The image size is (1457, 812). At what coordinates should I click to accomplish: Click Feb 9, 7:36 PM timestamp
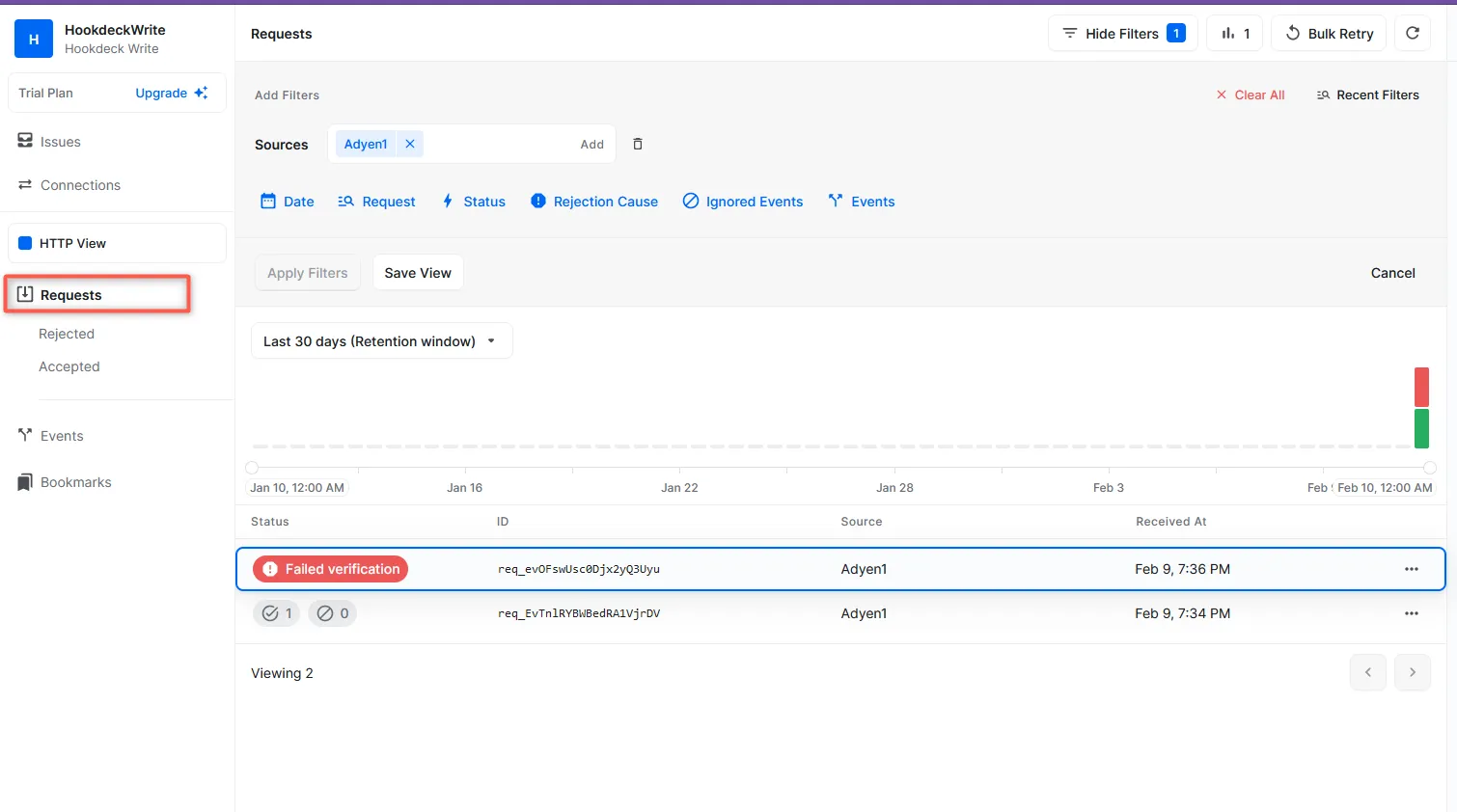pyautogui.click(x=1183, y=569)
